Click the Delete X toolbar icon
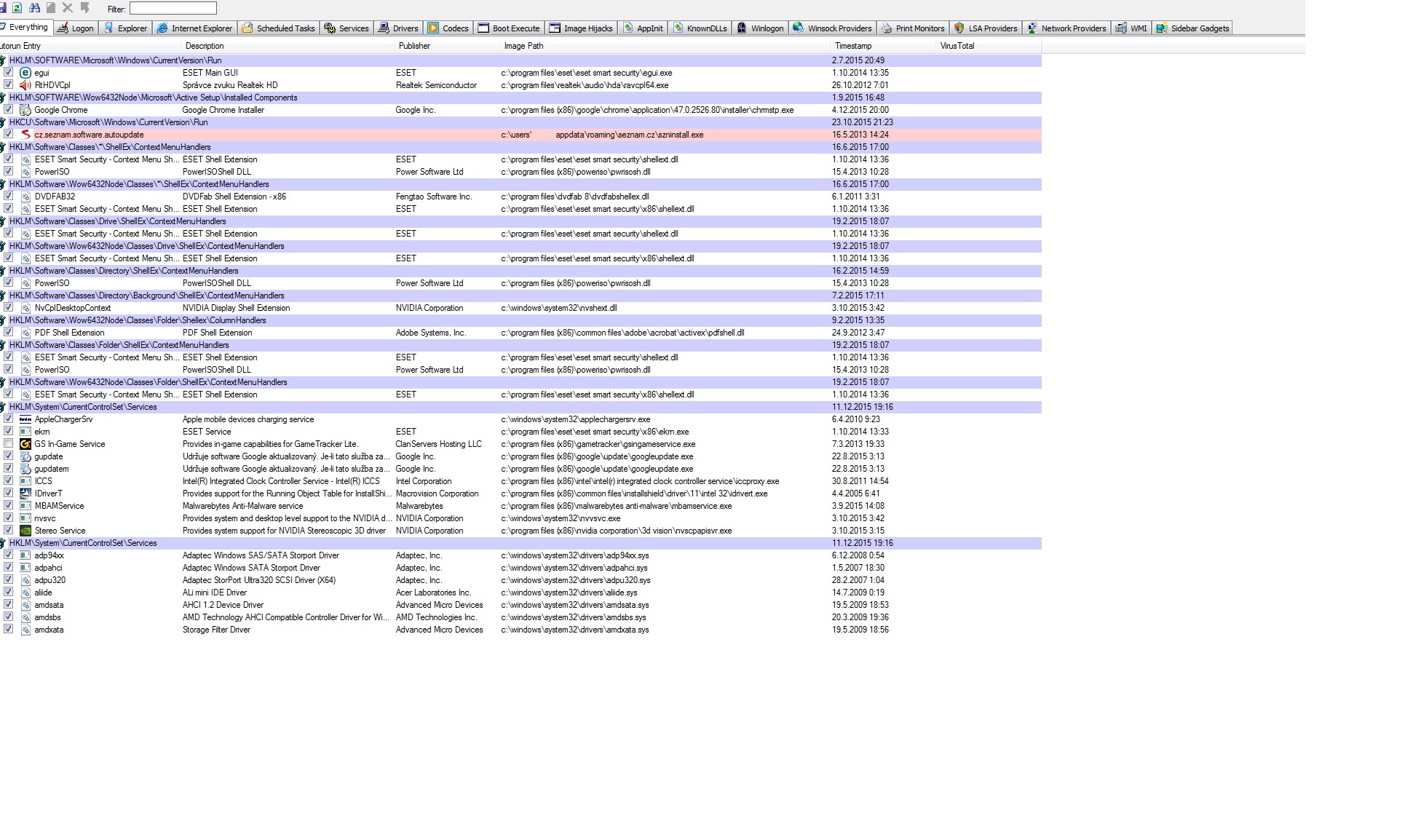 coord(68,8)
